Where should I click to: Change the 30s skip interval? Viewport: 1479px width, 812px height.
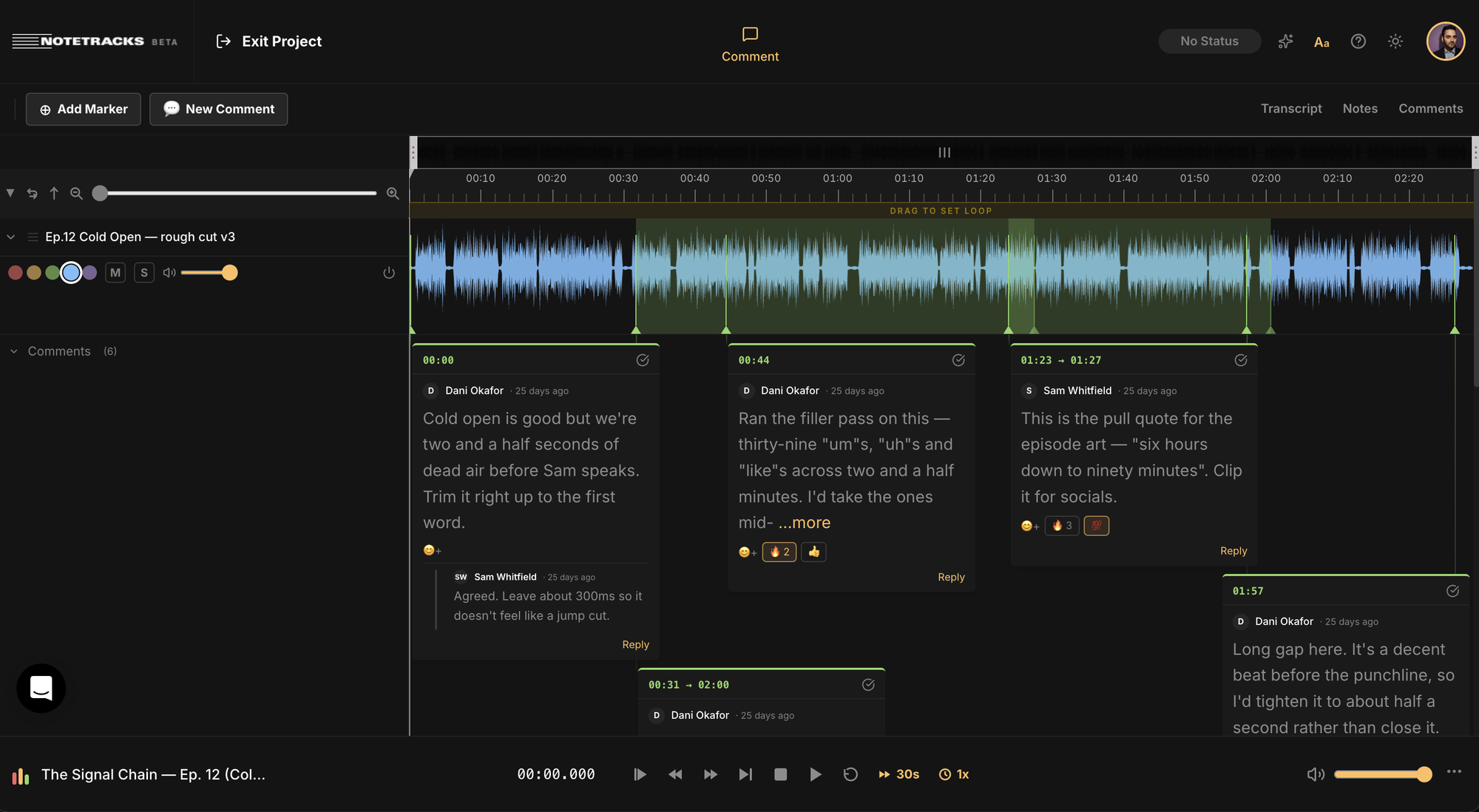click(x=898, y=774)
